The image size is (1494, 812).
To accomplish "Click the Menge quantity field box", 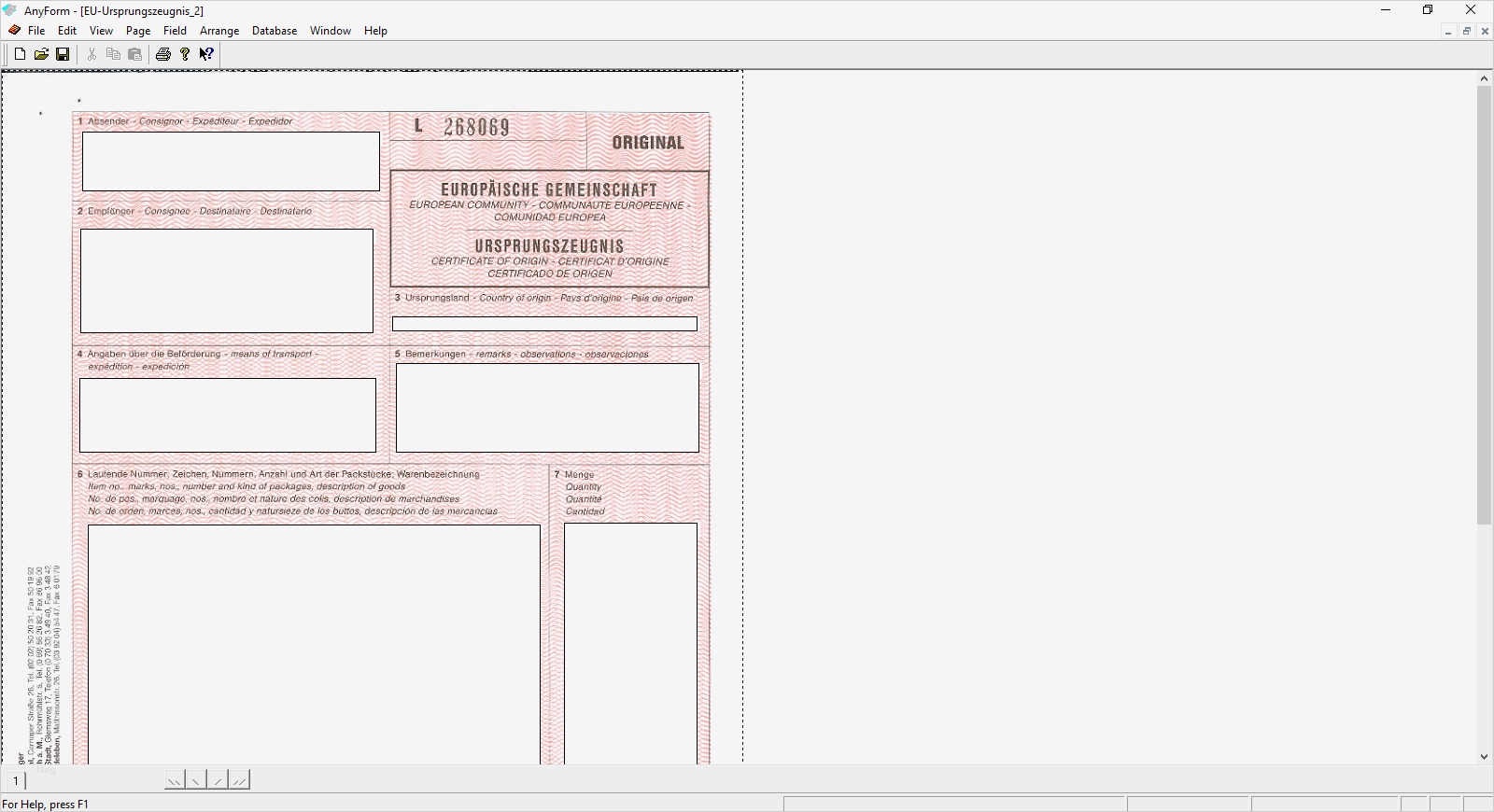I will (x=630, y=643).
